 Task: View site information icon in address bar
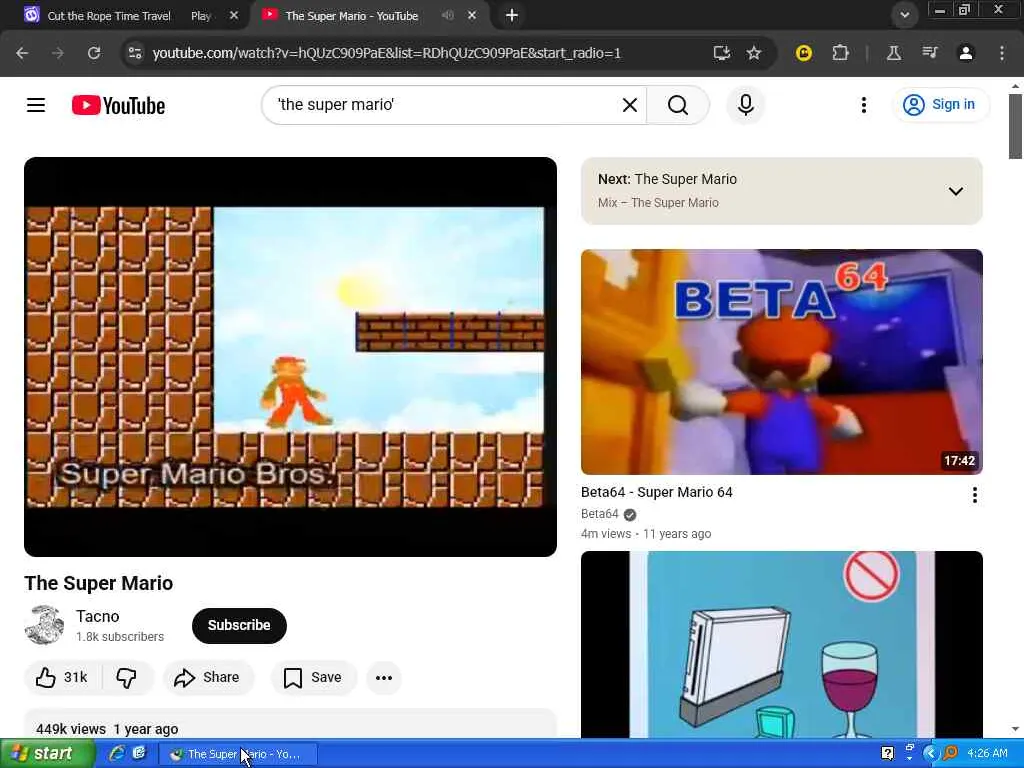tap(135, 53)
